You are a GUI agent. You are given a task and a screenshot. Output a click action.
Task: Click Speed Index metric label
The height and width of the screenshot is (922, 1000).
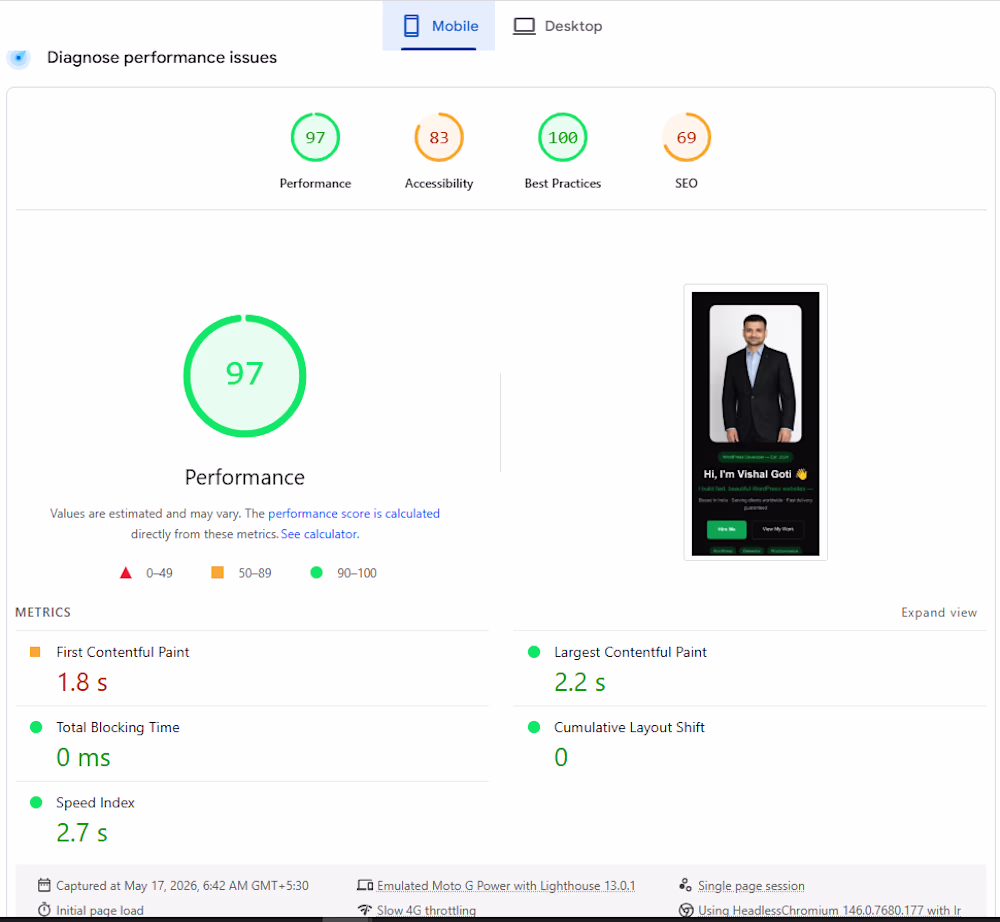pos(96,803)
